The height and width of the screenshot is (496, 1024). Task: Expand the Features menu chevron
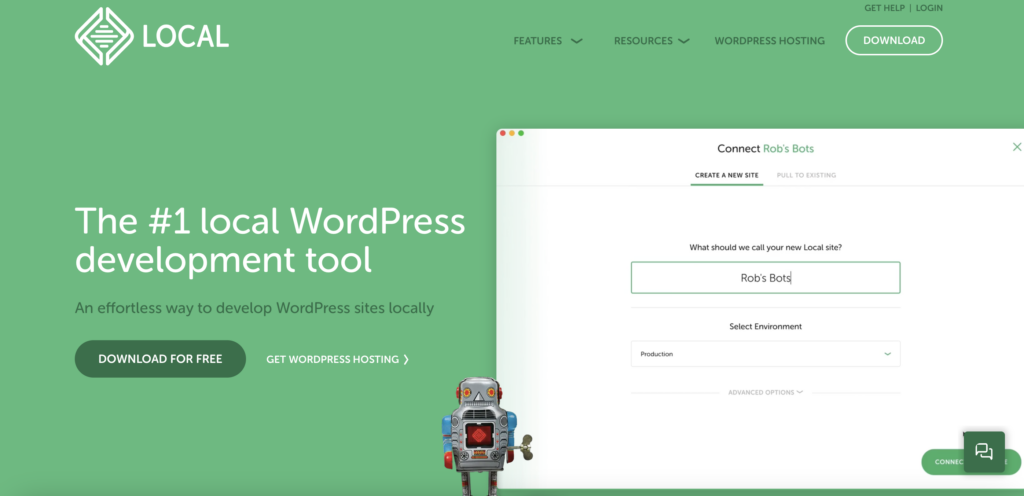(x=576, y=40)
